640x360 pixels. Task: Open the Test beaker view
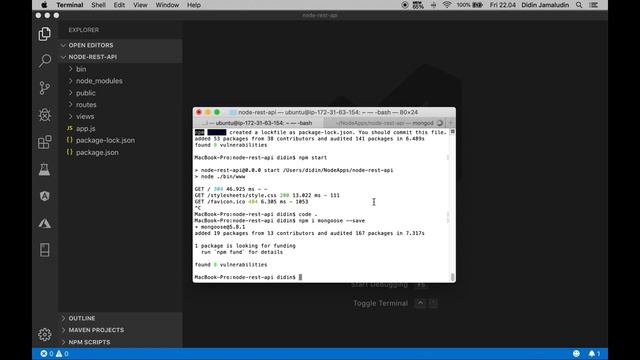(44, 169)
